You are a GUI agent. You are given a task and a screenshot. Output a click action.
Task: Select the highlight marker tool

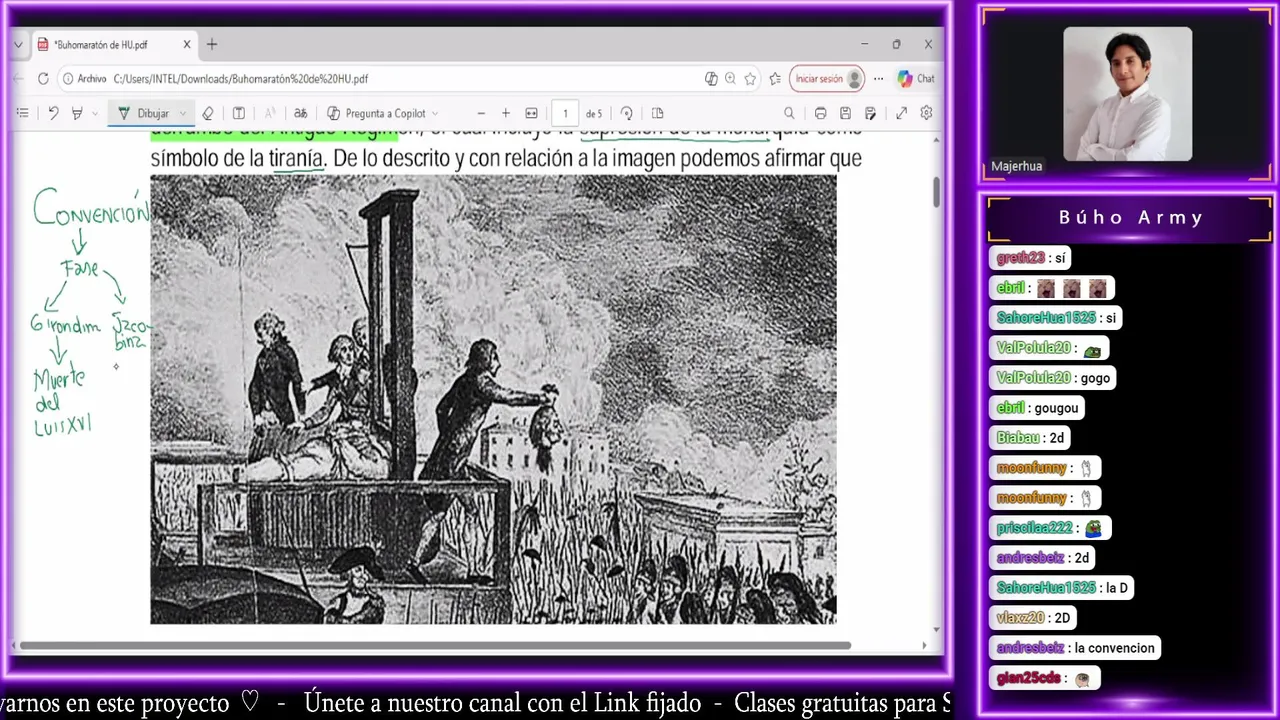[76, 113]
